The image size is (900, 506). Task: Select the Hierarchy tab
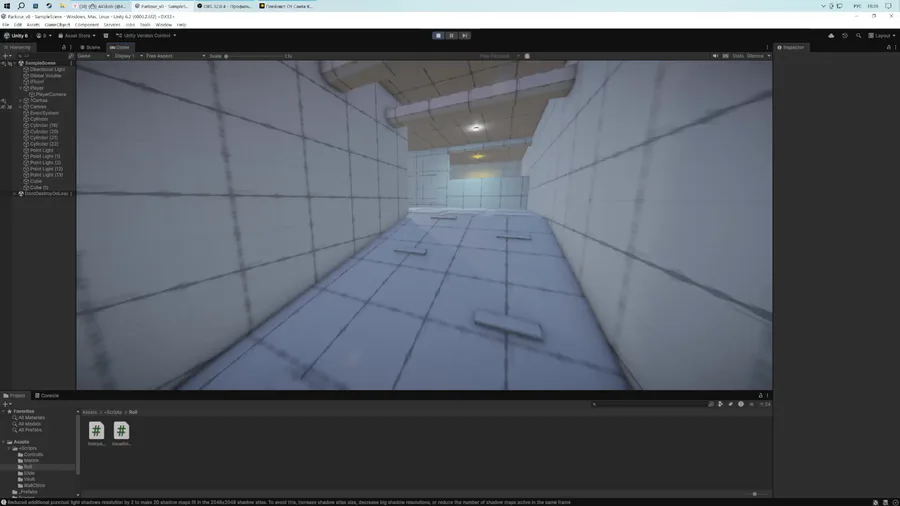[17, 48]
